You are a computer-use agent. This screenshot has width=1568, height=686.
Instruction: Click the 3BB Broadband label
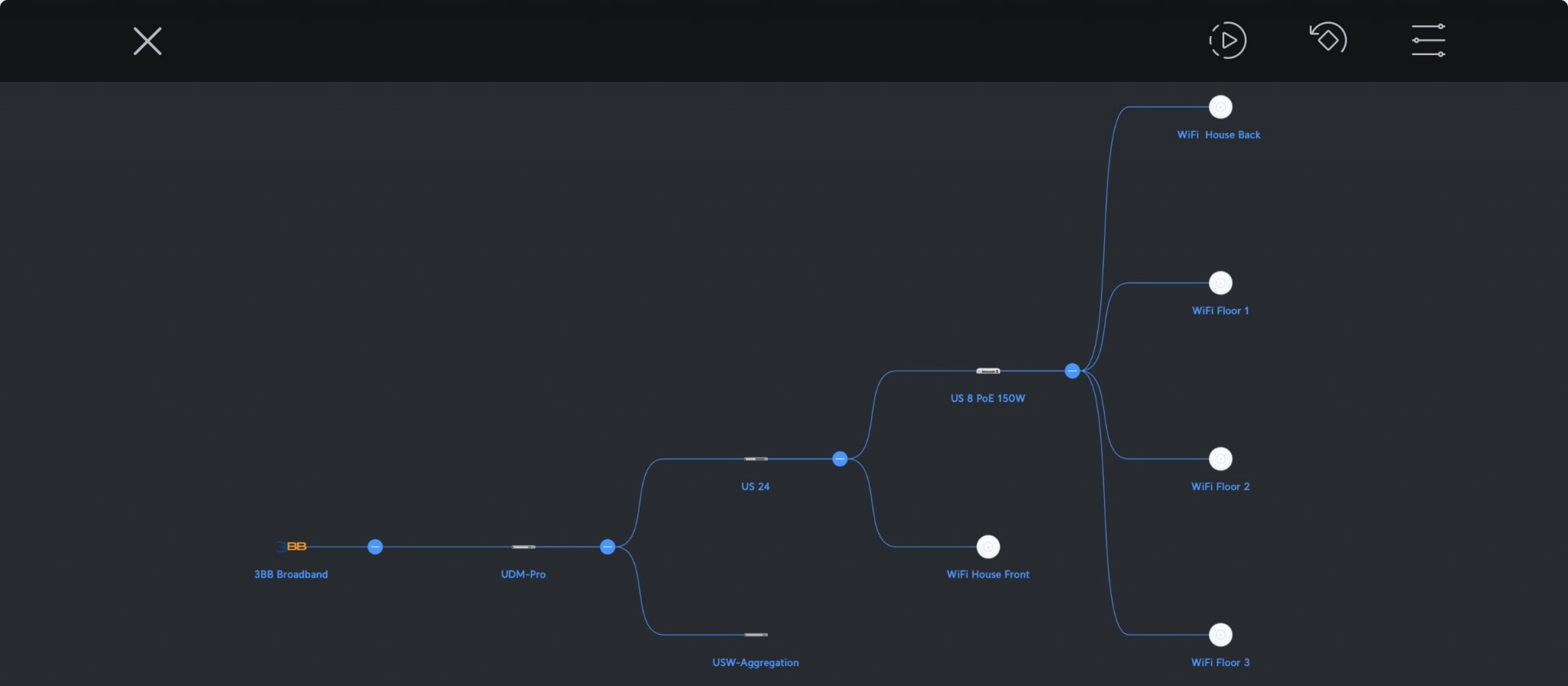291,574
